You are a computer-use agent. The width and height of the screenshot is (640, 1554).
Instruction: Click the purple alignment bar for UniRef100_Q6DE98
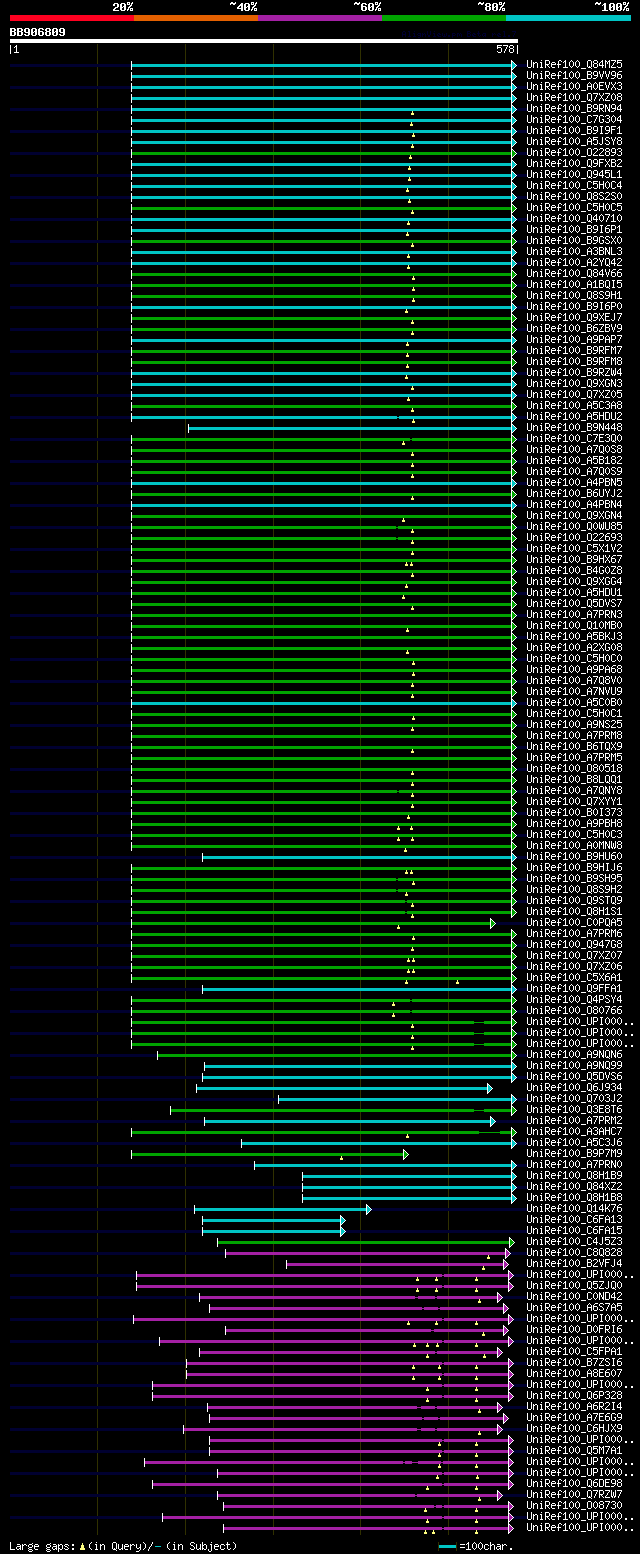click(331, 1483)
